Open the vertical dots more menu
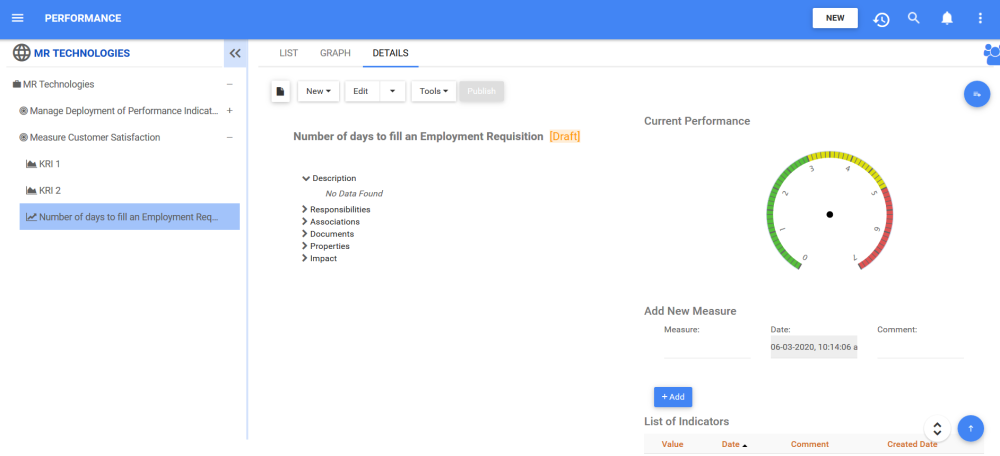The height and width of the screenshot is (456, 1000). click(980, 18)
